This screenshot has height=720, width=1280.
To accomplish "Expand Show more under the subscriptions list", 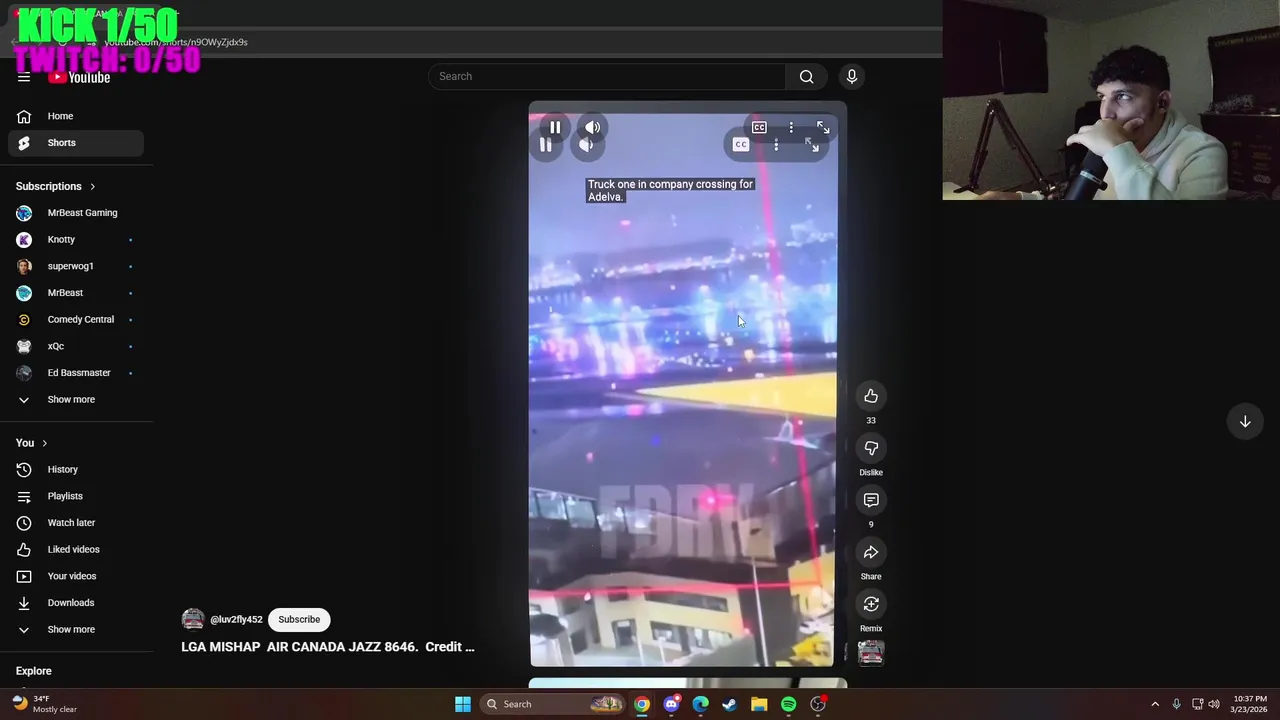I will [76, 400].
